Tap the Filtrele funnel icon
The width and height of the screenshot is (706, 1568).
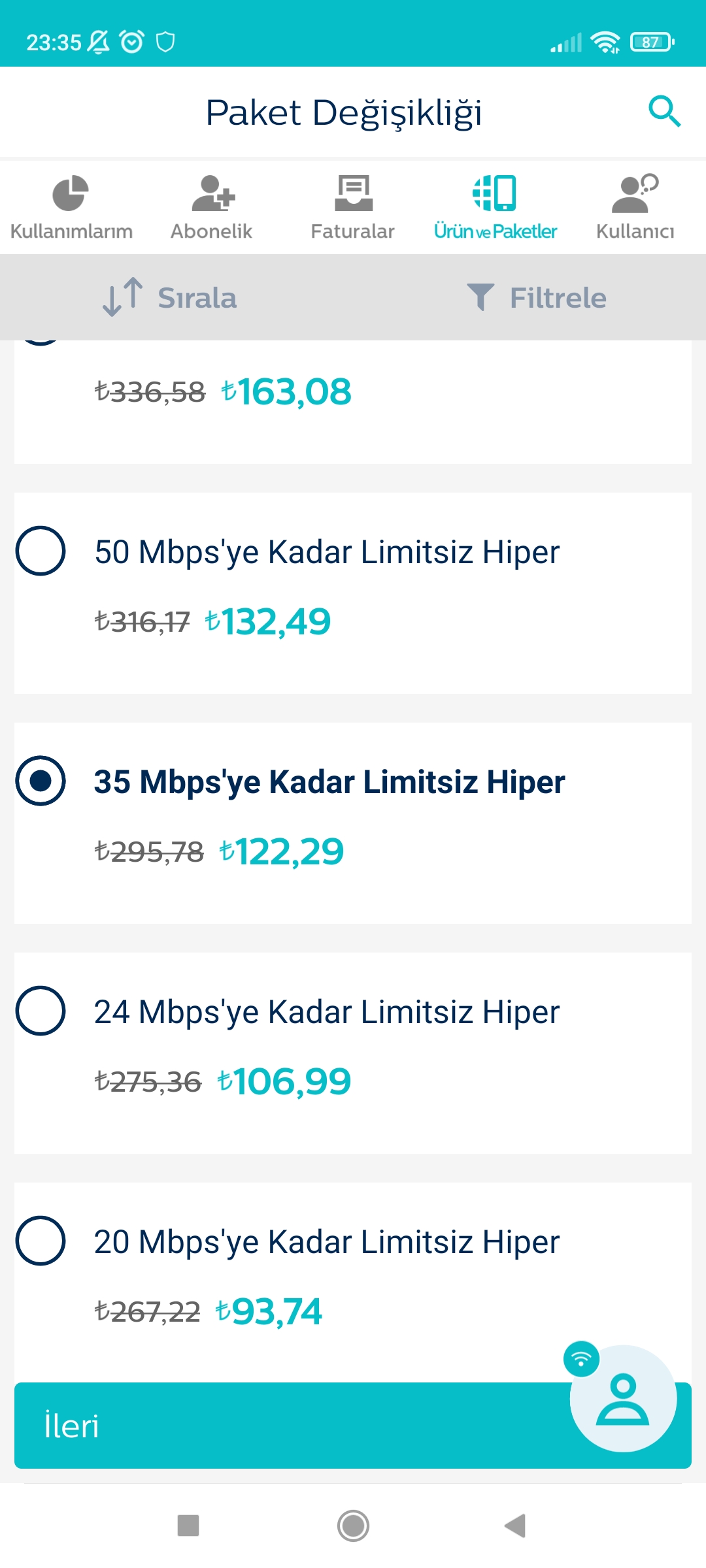[480, 297]
